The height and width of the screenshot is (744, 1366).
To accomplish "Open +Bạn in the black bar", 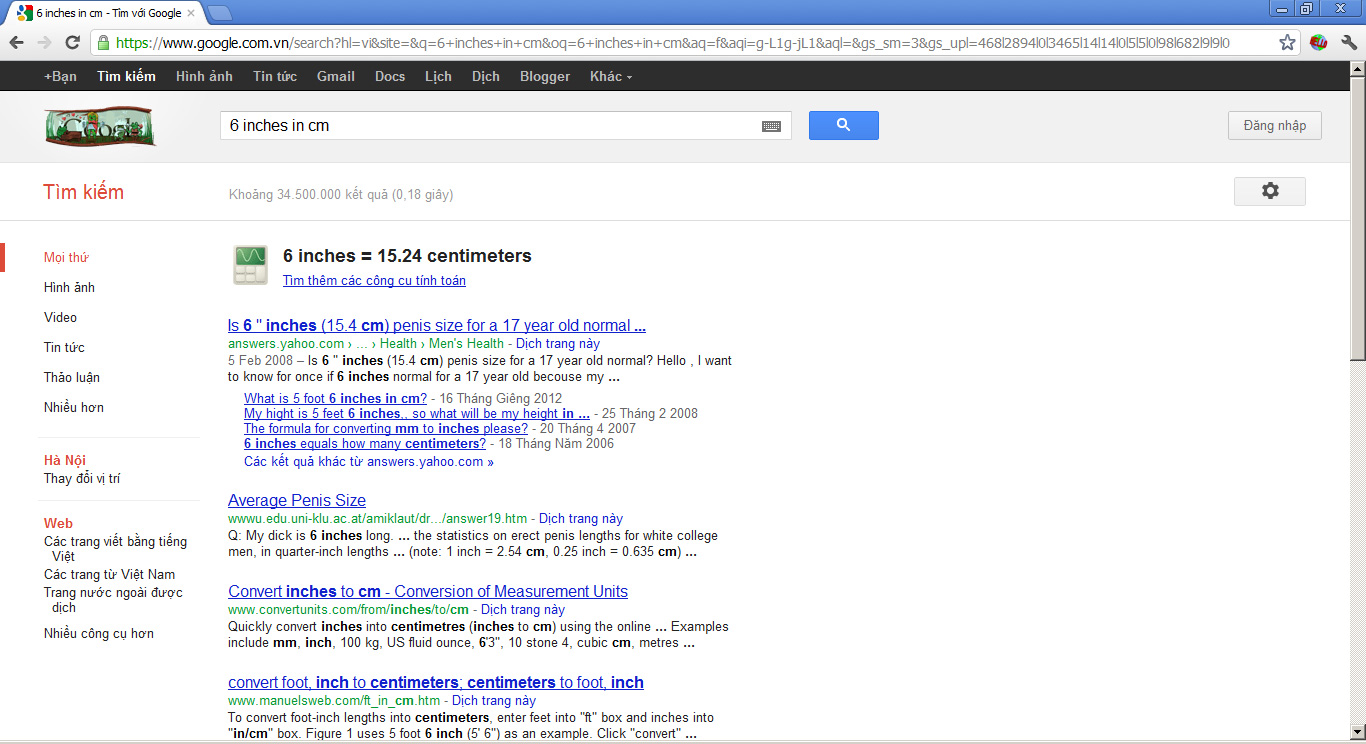I will click(60, 76).
